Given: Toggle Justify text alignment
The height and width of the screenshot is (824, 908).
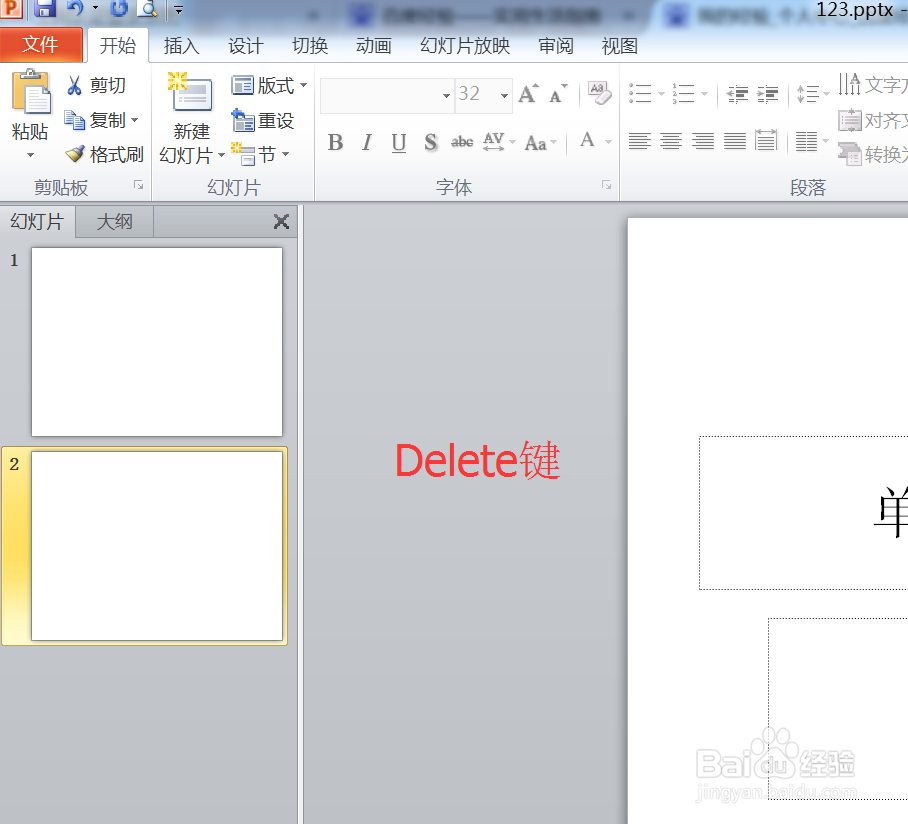Looking at the screenshot, I should pos(734,141).
